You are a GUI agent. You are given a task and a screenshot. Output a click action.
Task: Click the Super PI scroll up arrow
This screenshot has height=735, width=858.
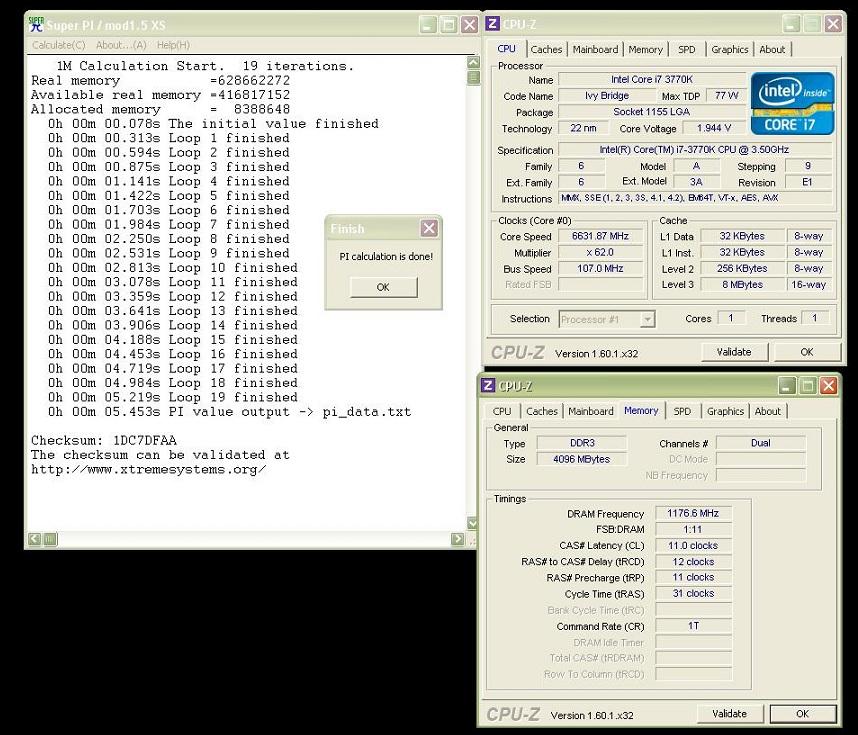474,62
